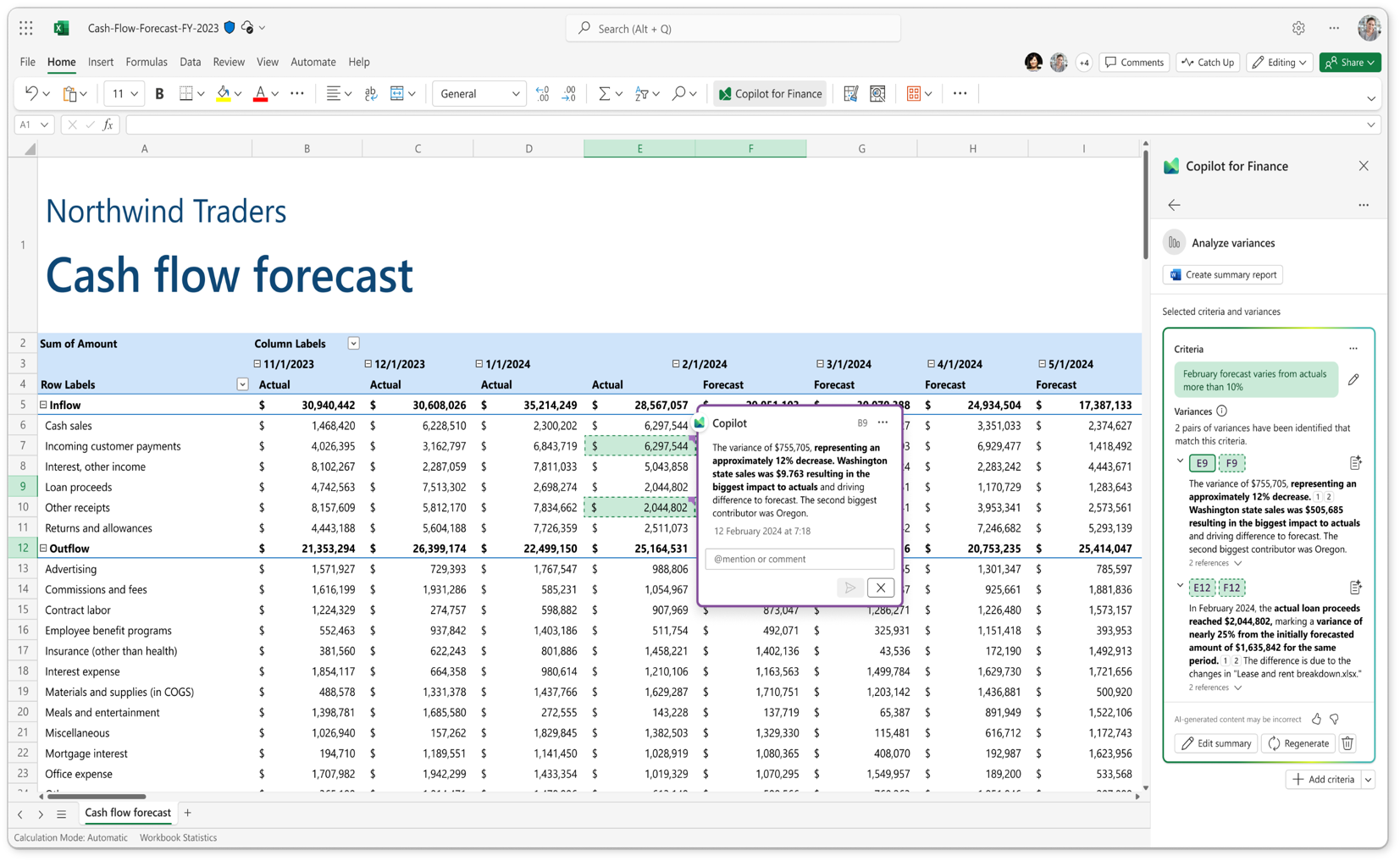Click the Sort and Filter icon
1400x861 pixels.
point(642,93)
